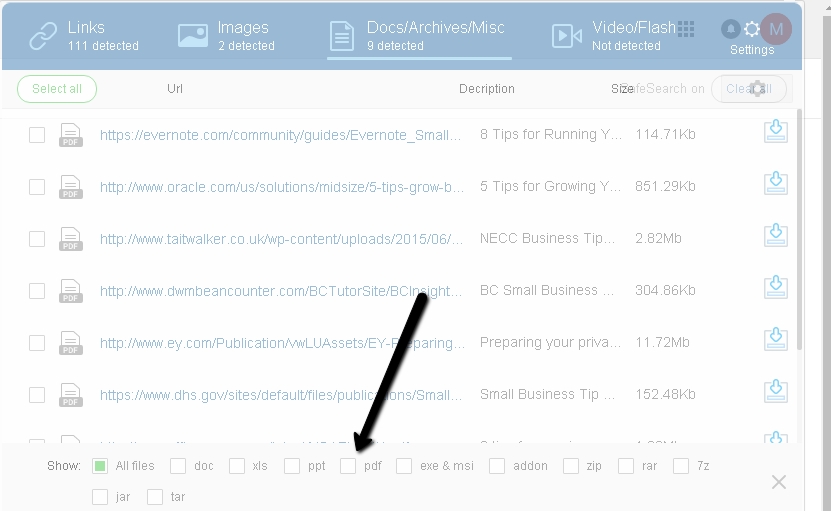Open the taitwalker.co.uk PDF link
The width and height of the screenshot is (831, 511).
point(282,239)
